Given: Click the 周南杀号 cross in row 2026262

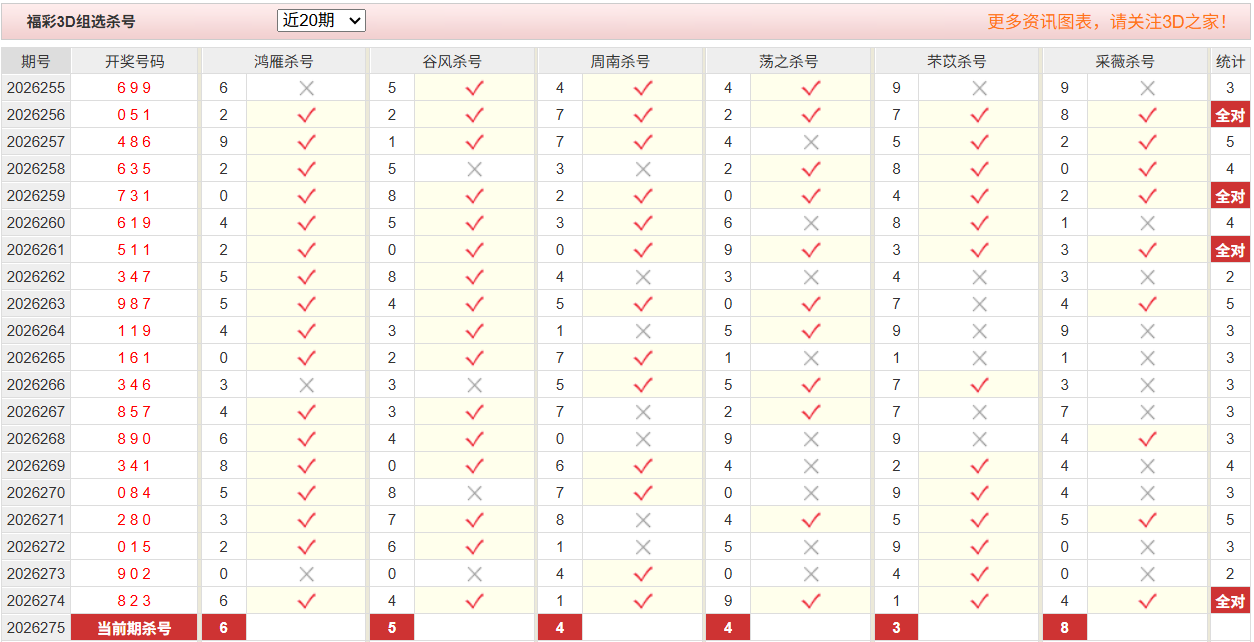Looking at the screenshot, I should 643,277.
